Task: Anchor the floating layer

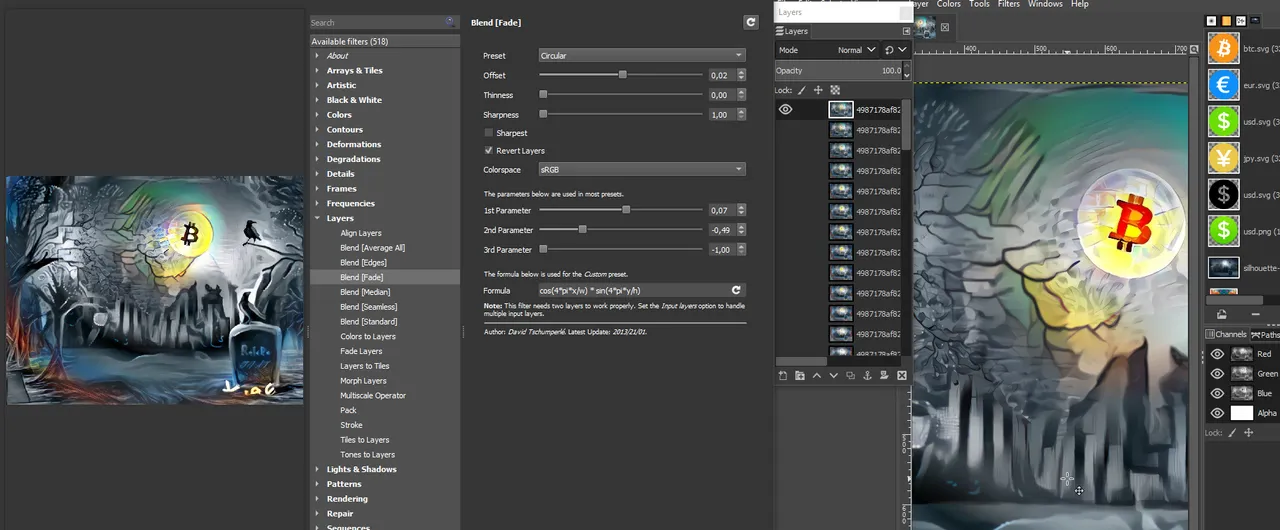Action: click(868, 375)
